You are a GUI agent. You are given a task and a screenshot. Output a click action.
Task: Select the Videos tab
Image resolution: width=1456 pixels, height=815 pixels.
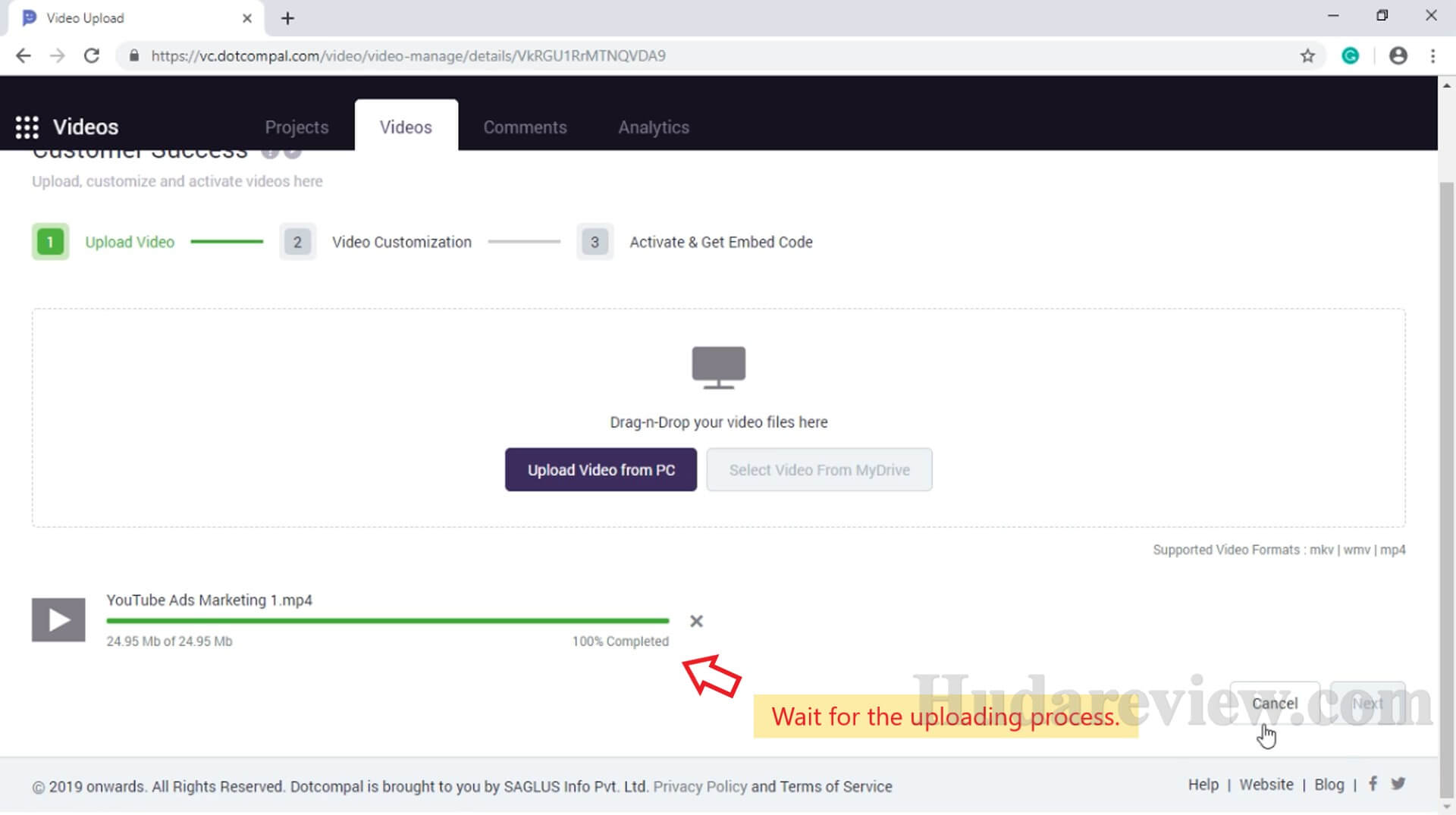406,127
